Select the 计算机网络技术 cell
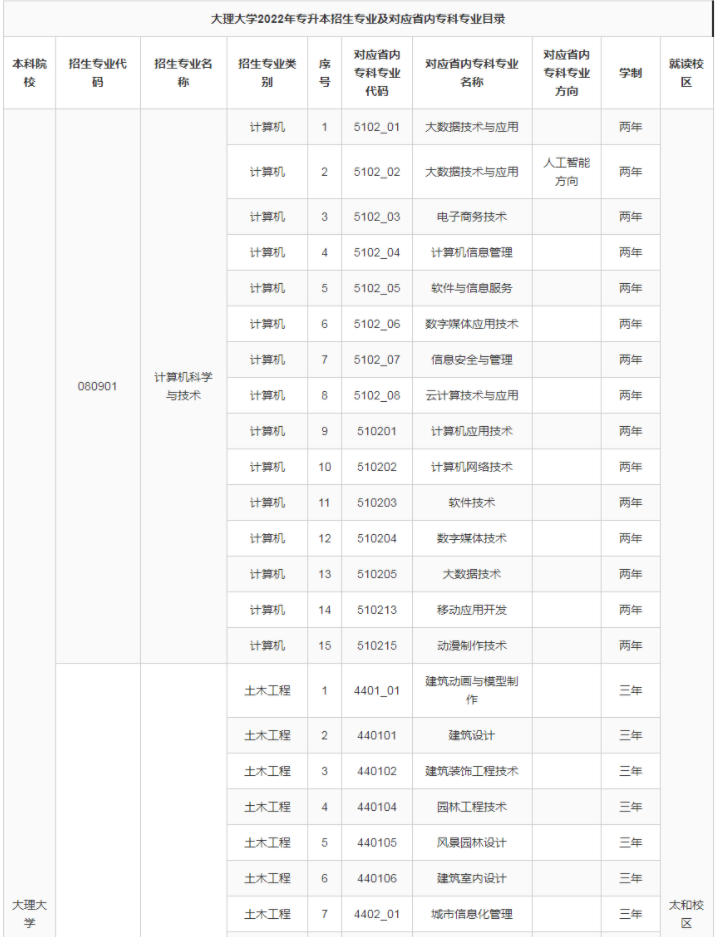The height and width of the screenshot is (937, 722). pos(472,467)
